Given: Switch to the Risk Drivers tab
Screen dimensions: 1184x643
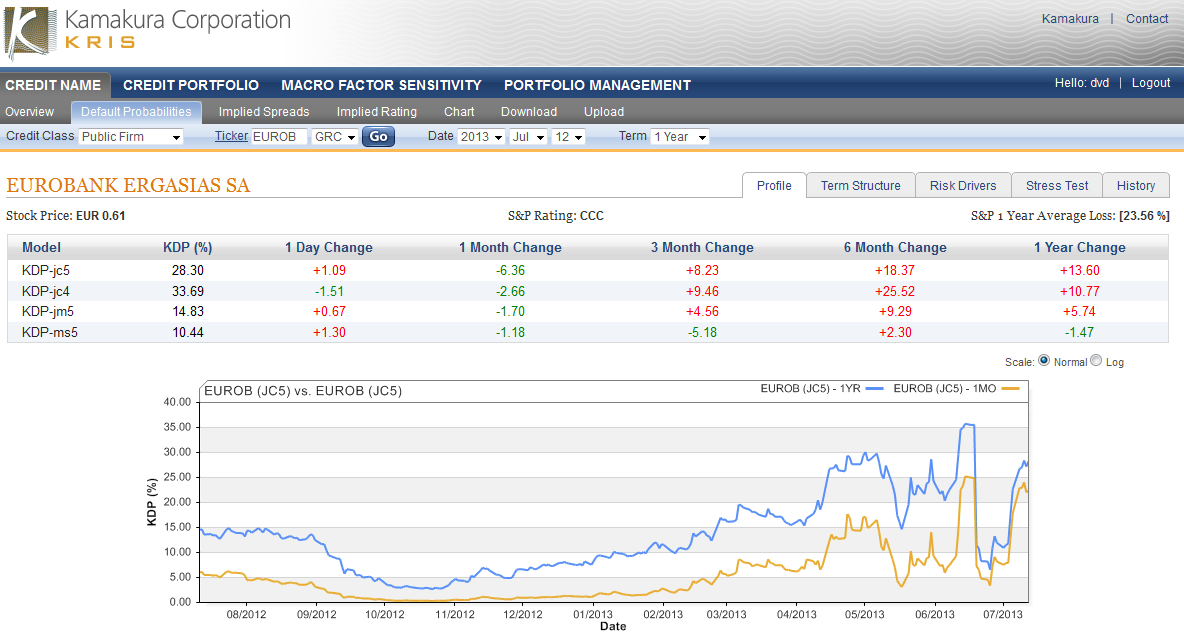Looking at the screenshot, I should 963,186.
